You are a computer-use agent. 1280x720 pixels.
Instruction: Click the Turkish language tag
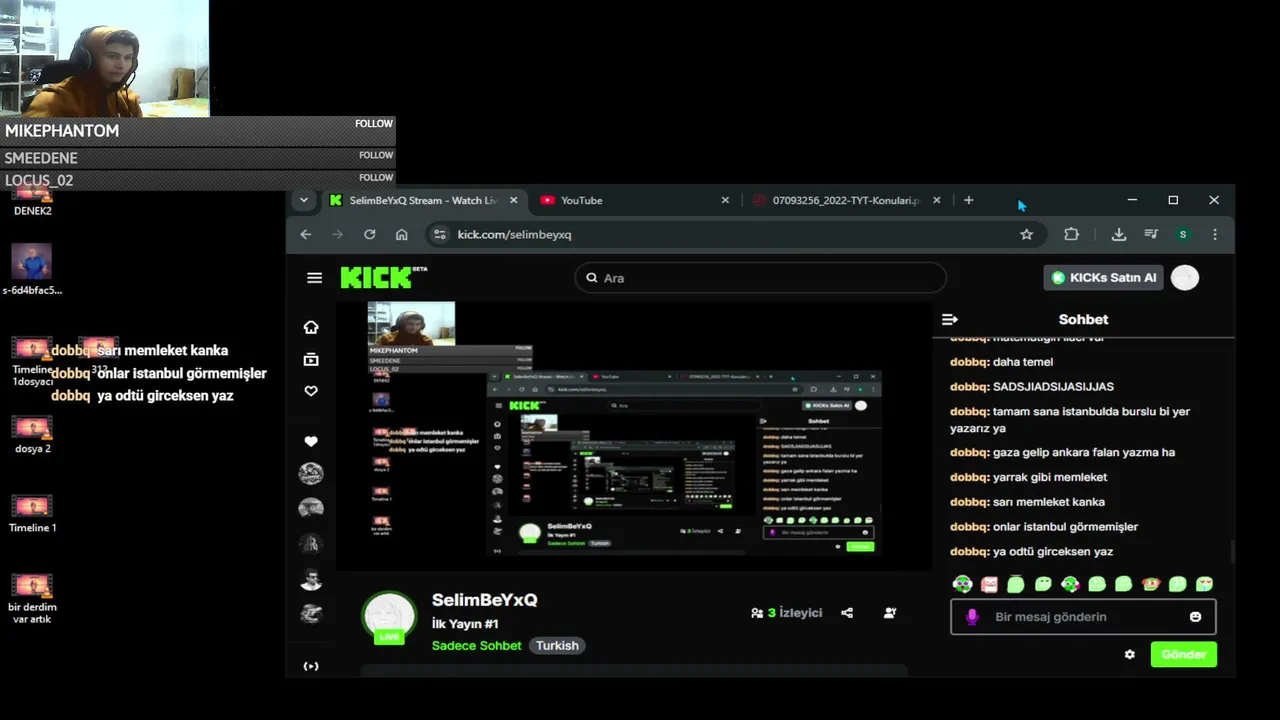[x=557, y=646]
